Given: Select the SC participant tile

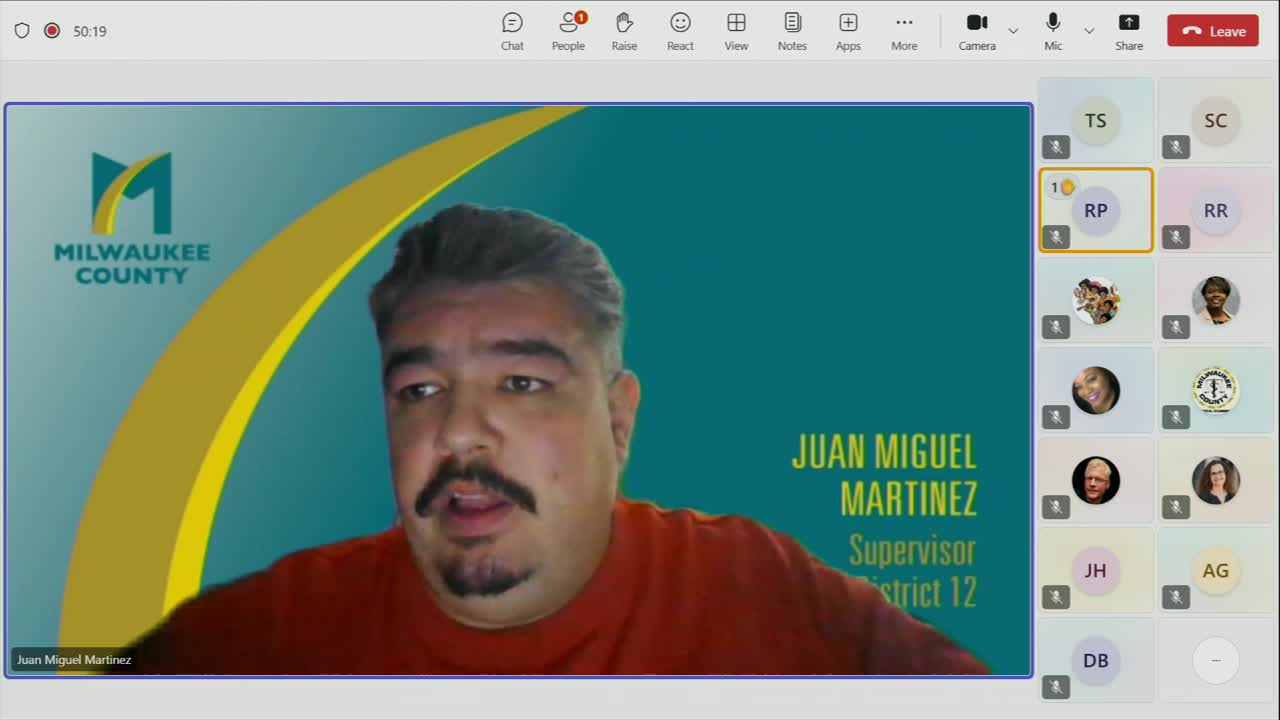Looking at the screenshot, I should pos(1216,120).
